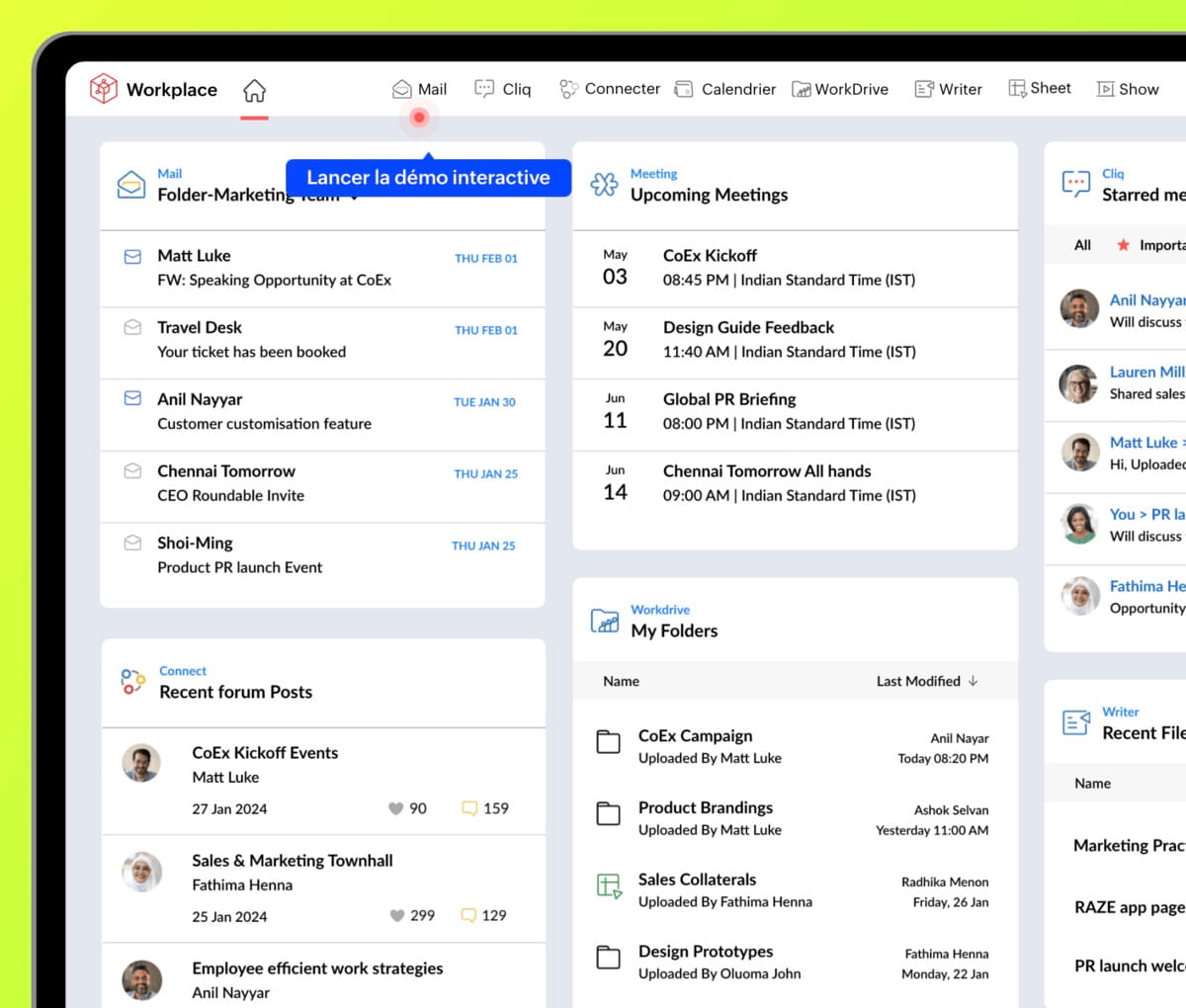Click the 'Name' column header in My Folders
Screen dimensions: 1186x1008
pos(621,681)
